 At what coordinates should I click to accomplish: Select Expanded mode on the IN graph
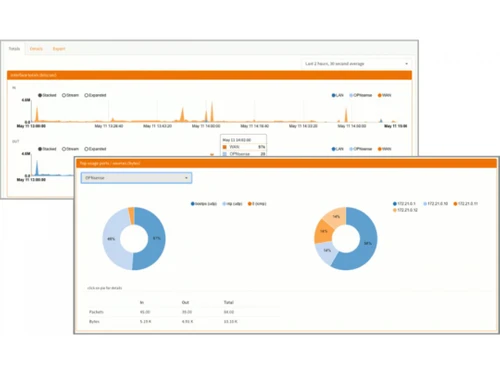(x=95, y=95)
